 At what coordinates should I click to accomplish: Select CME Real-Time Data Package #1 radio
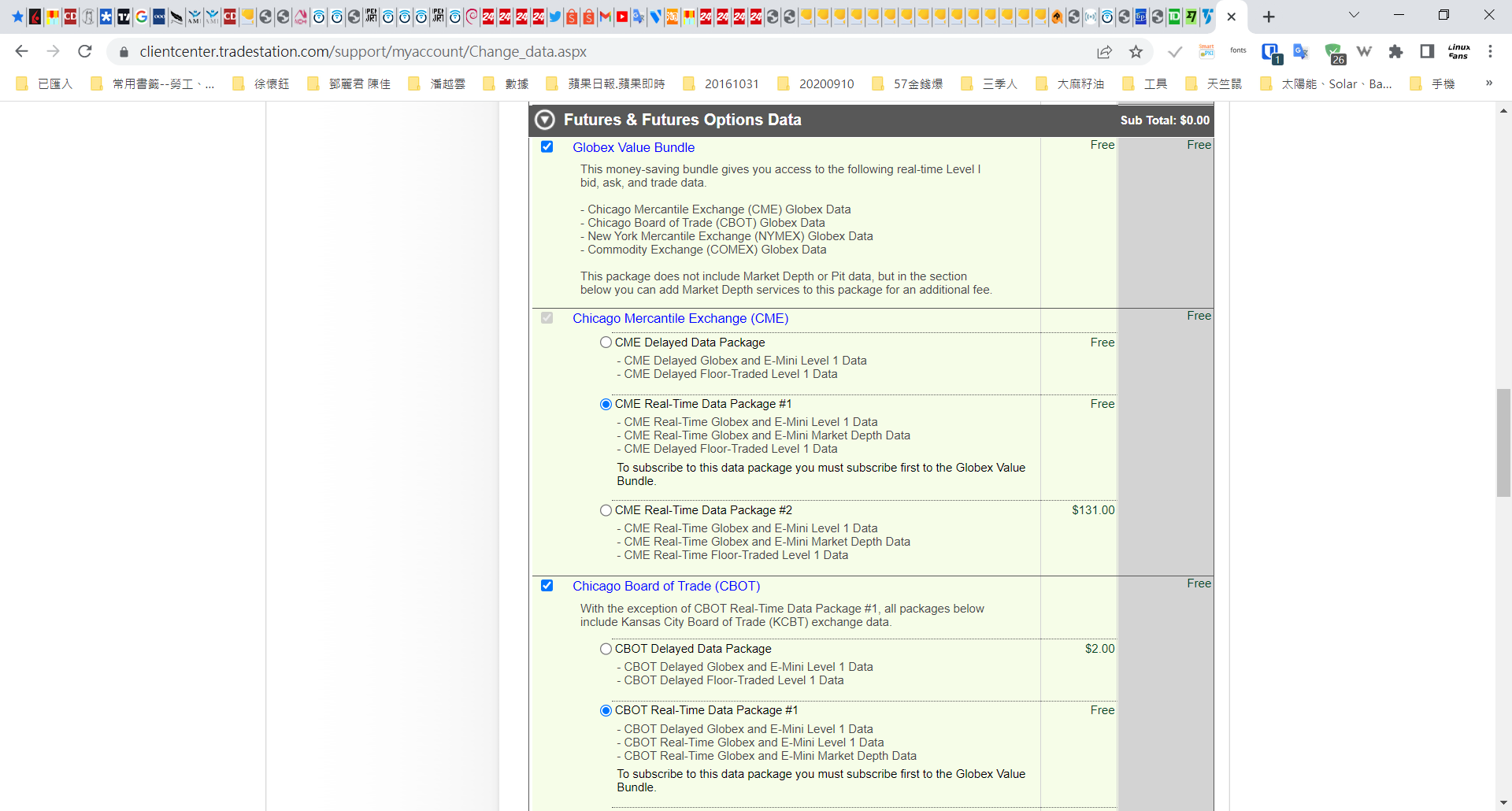tap(606, 404)
